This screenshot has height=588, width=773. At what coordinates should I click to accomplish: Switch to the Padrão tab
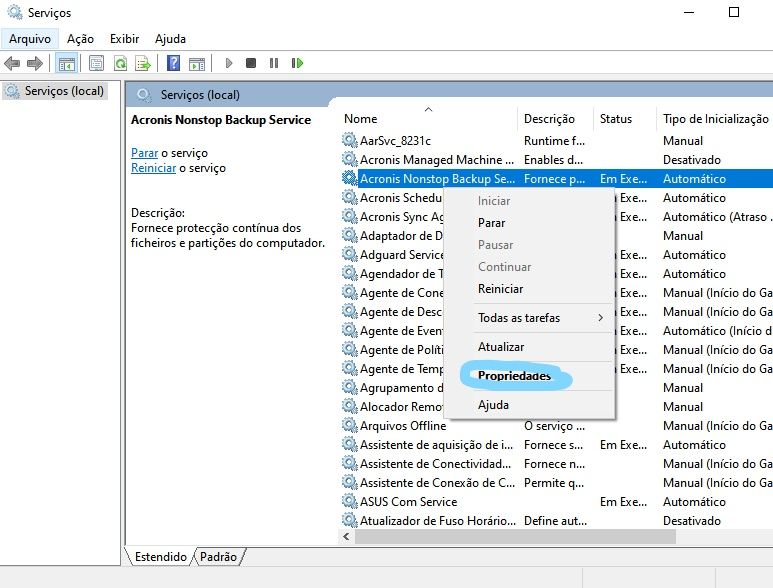pos(218,557)
